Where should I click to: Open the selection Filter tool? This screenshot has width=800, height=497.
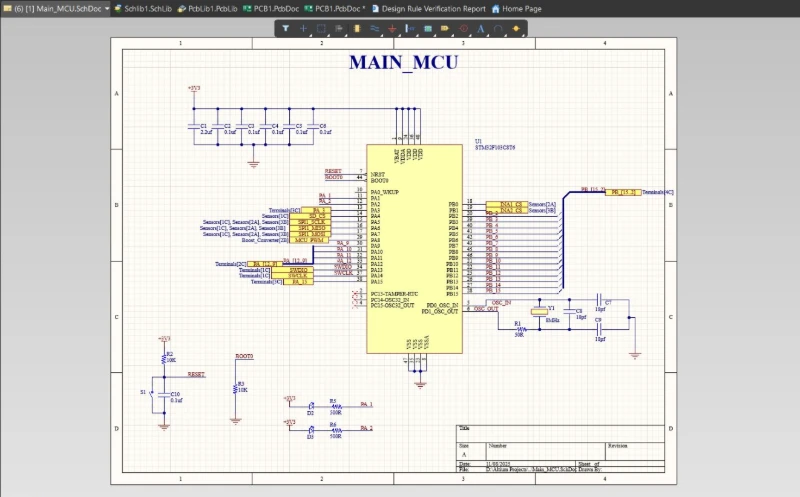pos(285,28)
